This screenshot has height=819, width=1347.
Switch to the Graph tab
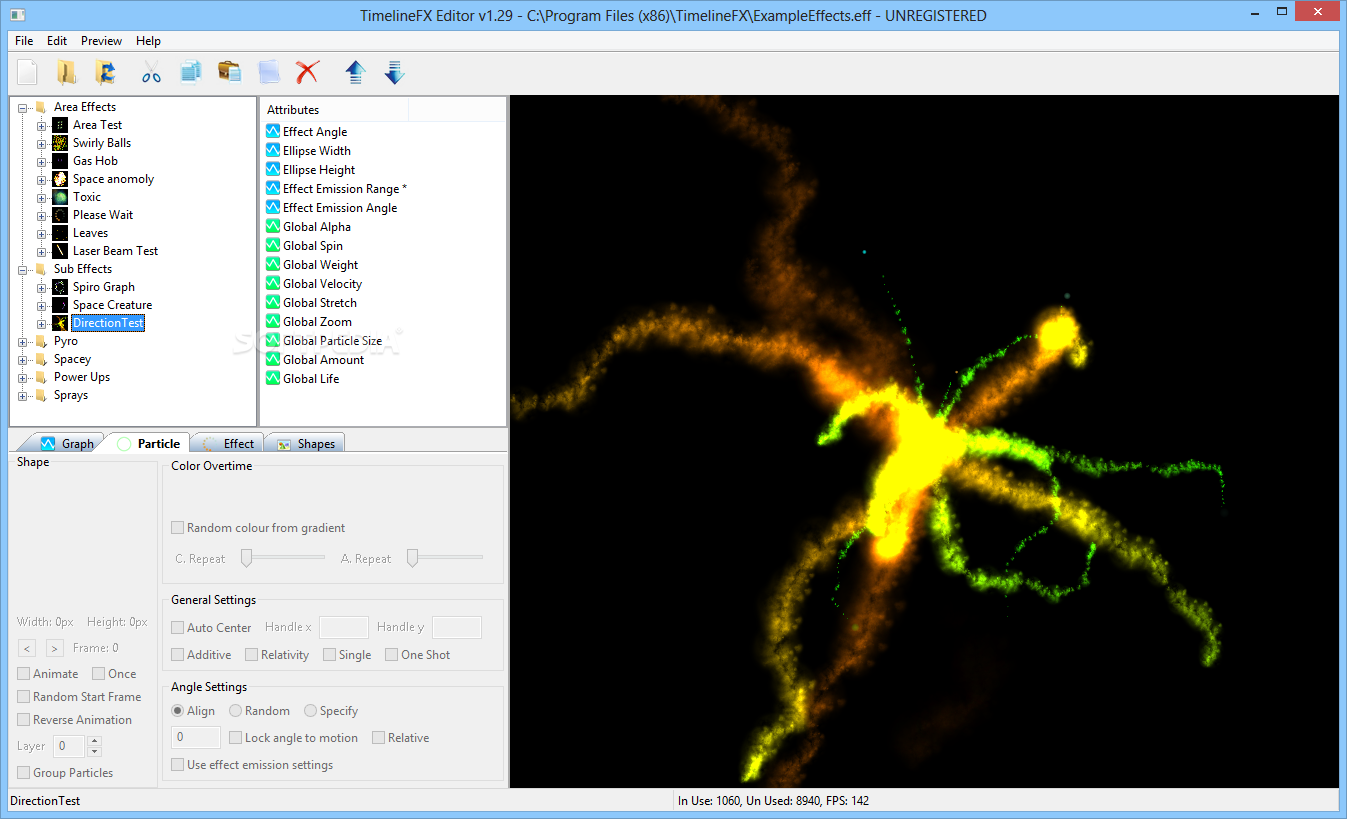click(67, 443)
